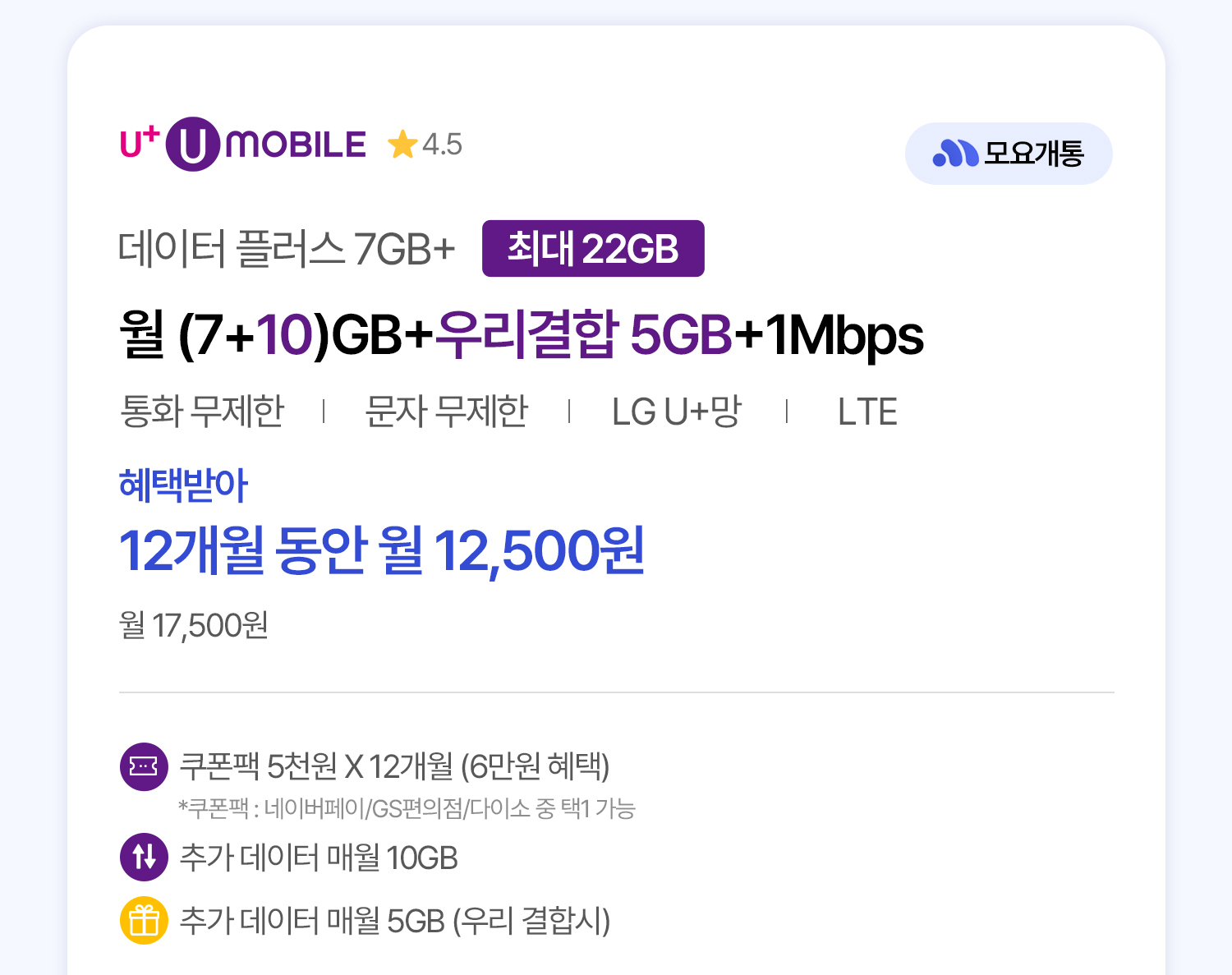
Task: Click the 추가 데이터 매월 5GB benefit
Action: point(394,921)
